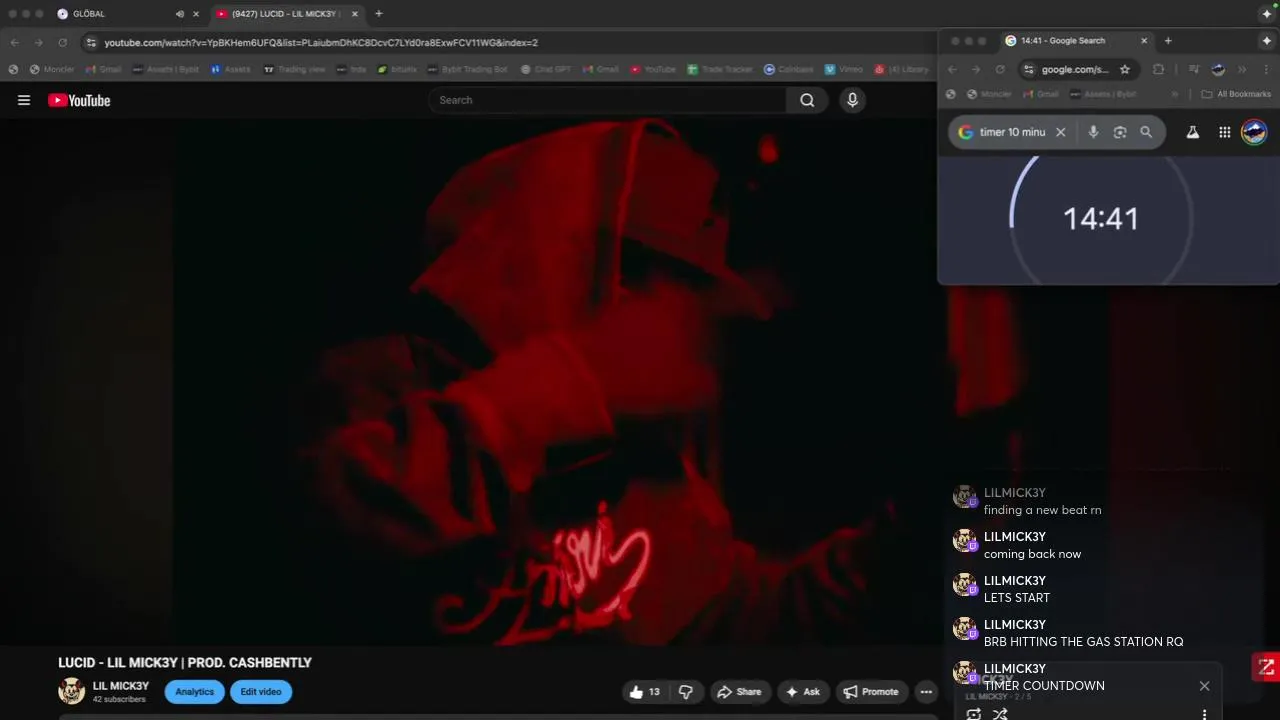Open channel Analytics
The width and height of the screenshot is (1280, 720).
coord(194,692)
